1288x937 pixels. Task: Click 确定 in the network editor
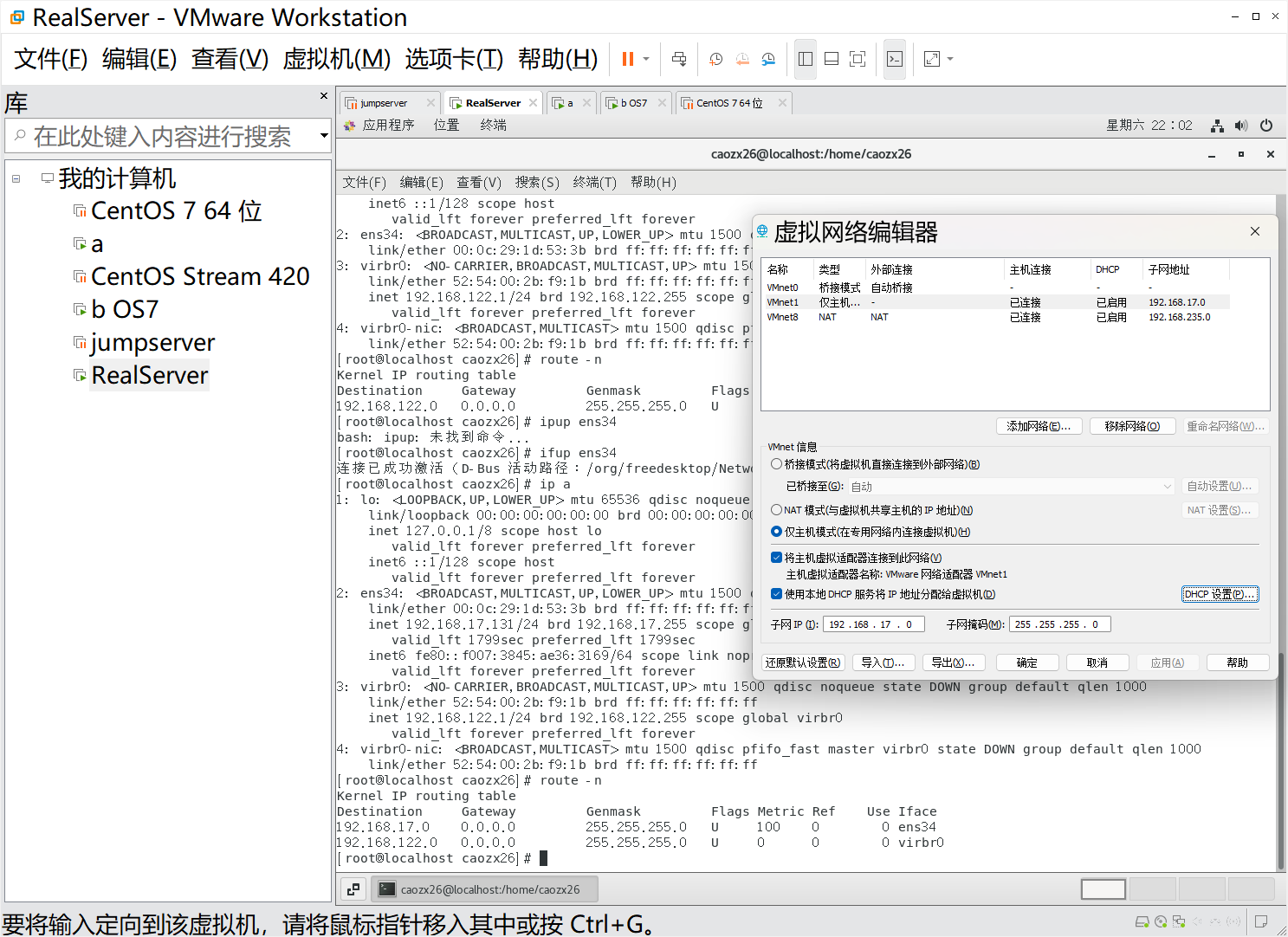[x=1026, y=662]
